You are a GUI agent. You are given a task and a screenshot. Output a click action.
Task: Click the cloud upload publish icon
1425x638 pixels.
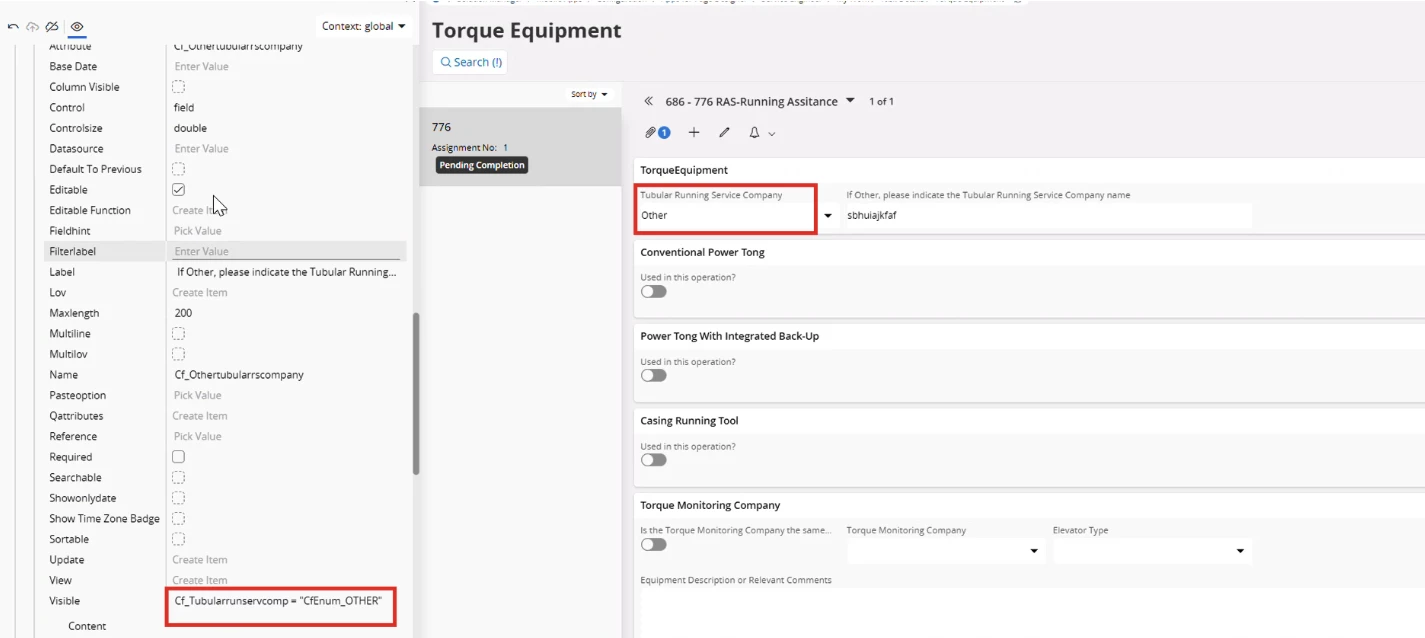click(32, 26)
